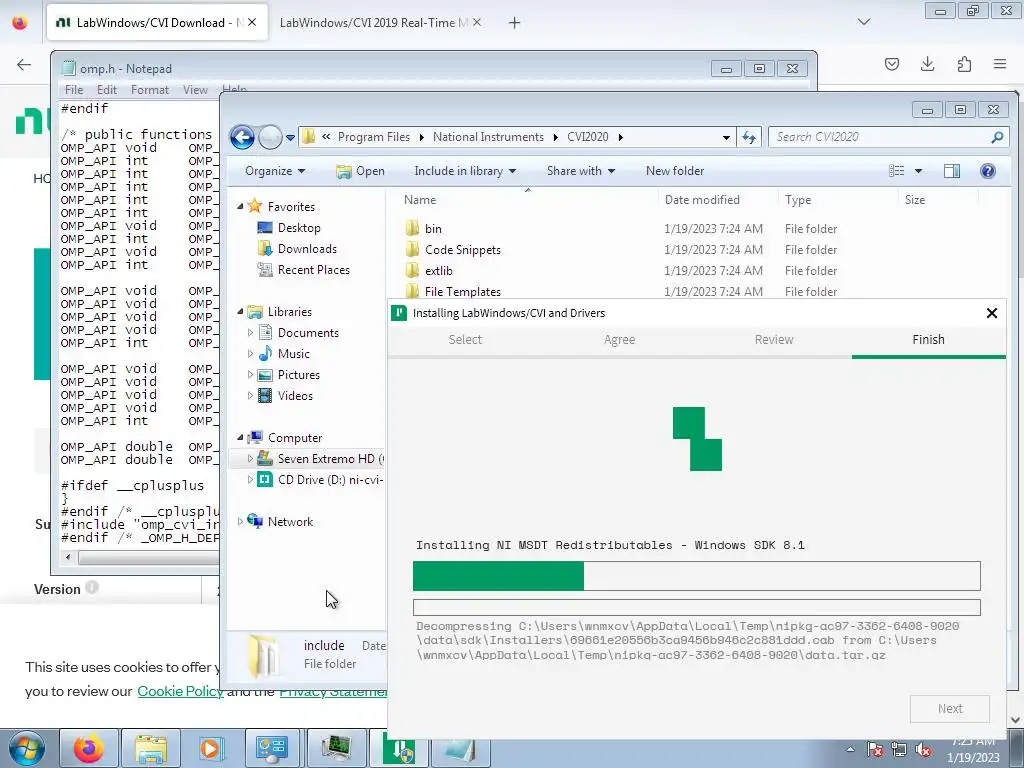This screenshot has width=1024, height=768.
Task: Collapse the Favorites tree section
Action: [x=240, y=206]
